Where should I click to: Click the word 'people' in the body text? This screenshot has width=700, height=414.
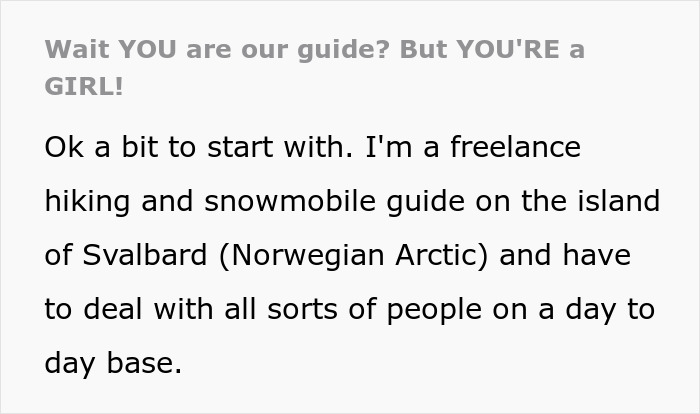point(434,311)
